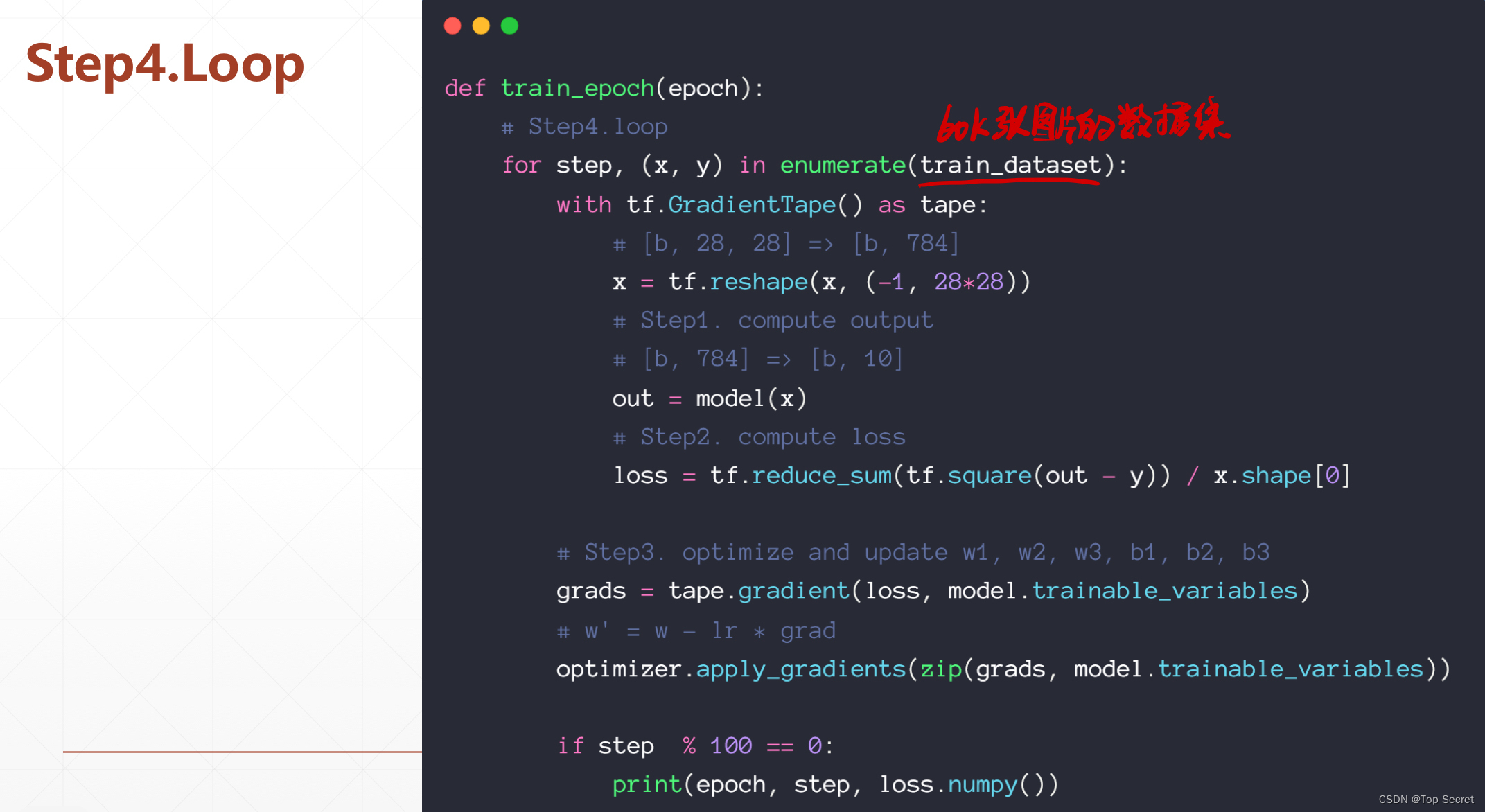
Task: Click 'enumerate' in the for statement
Action: 843,165
